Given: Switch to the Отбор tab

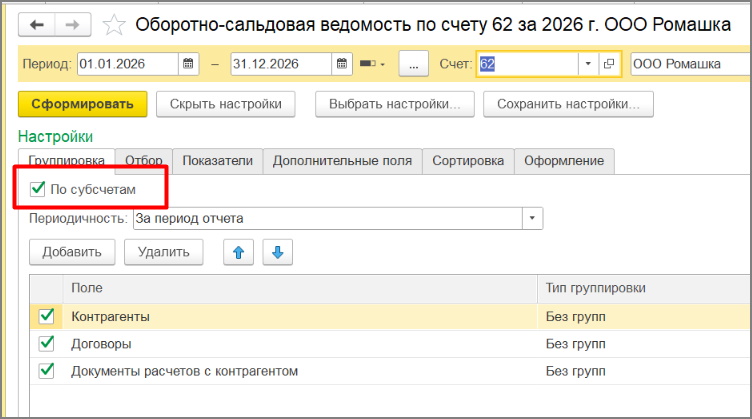Looking at the screenshot, I should click(144, 161).
